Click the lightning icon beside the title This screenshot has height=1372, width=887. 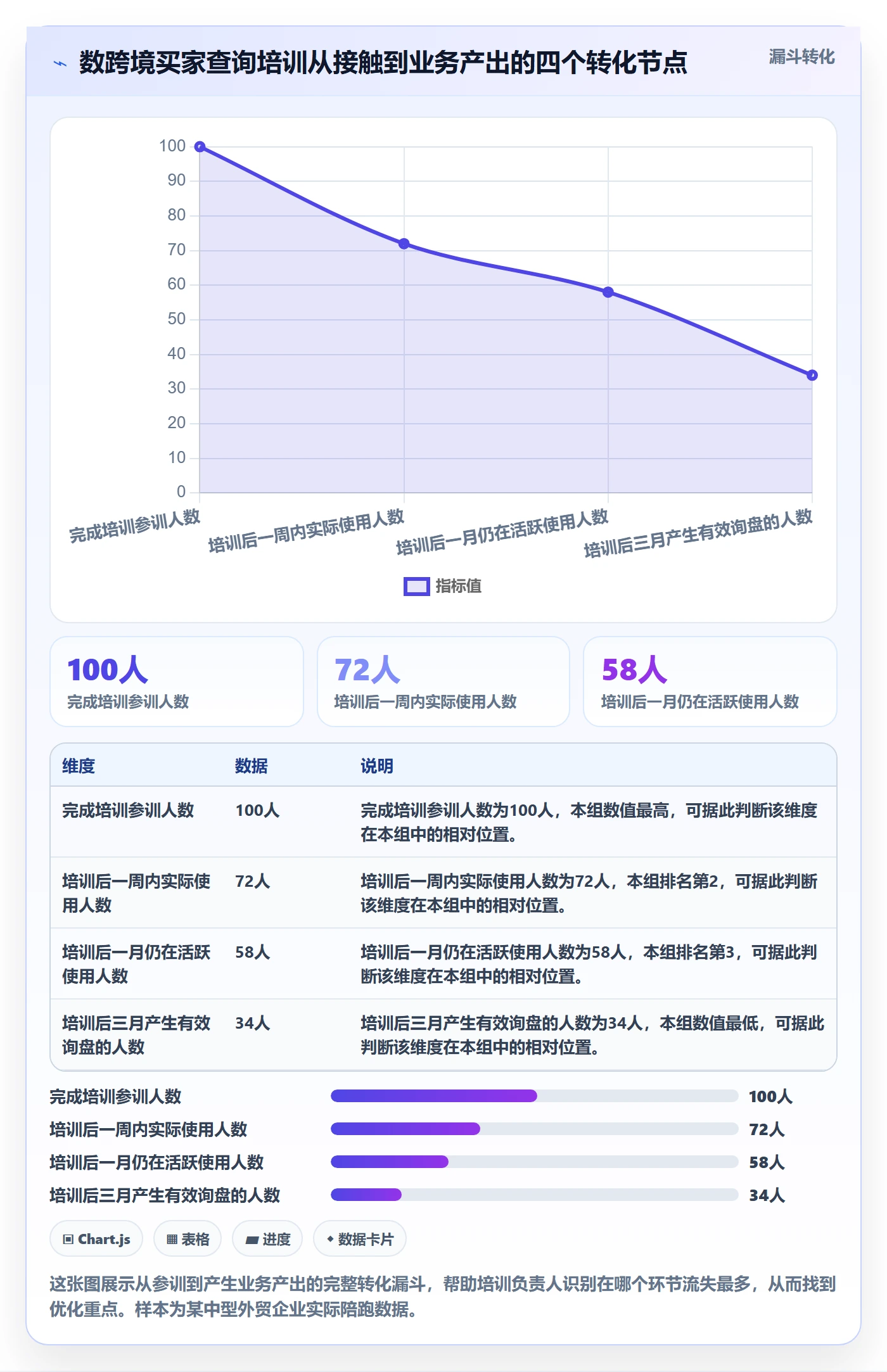60,63
